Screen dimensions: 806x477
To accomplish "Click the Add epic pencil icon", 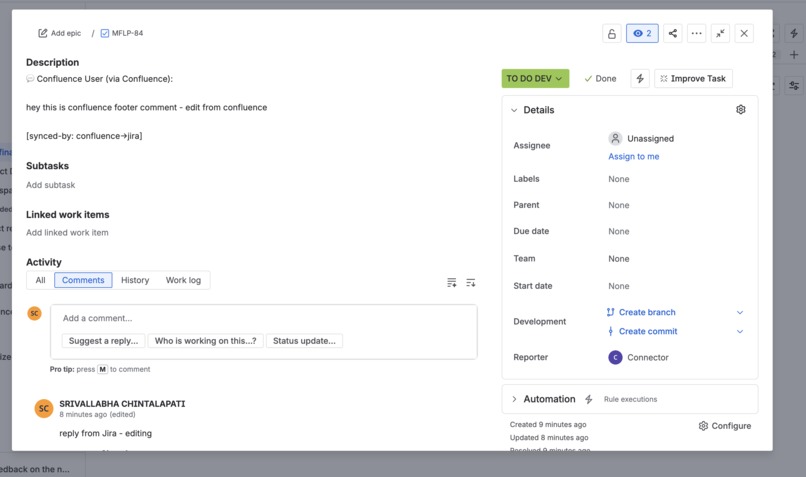I will point(43,33).
